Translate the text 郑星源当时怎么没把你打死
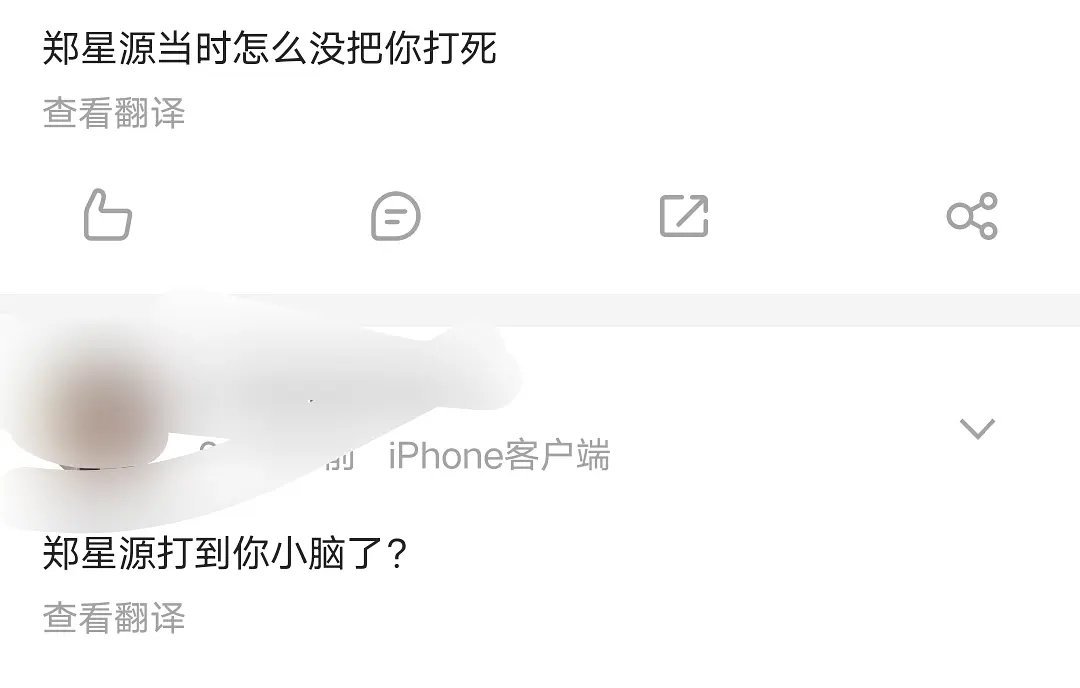 [114, 113]
